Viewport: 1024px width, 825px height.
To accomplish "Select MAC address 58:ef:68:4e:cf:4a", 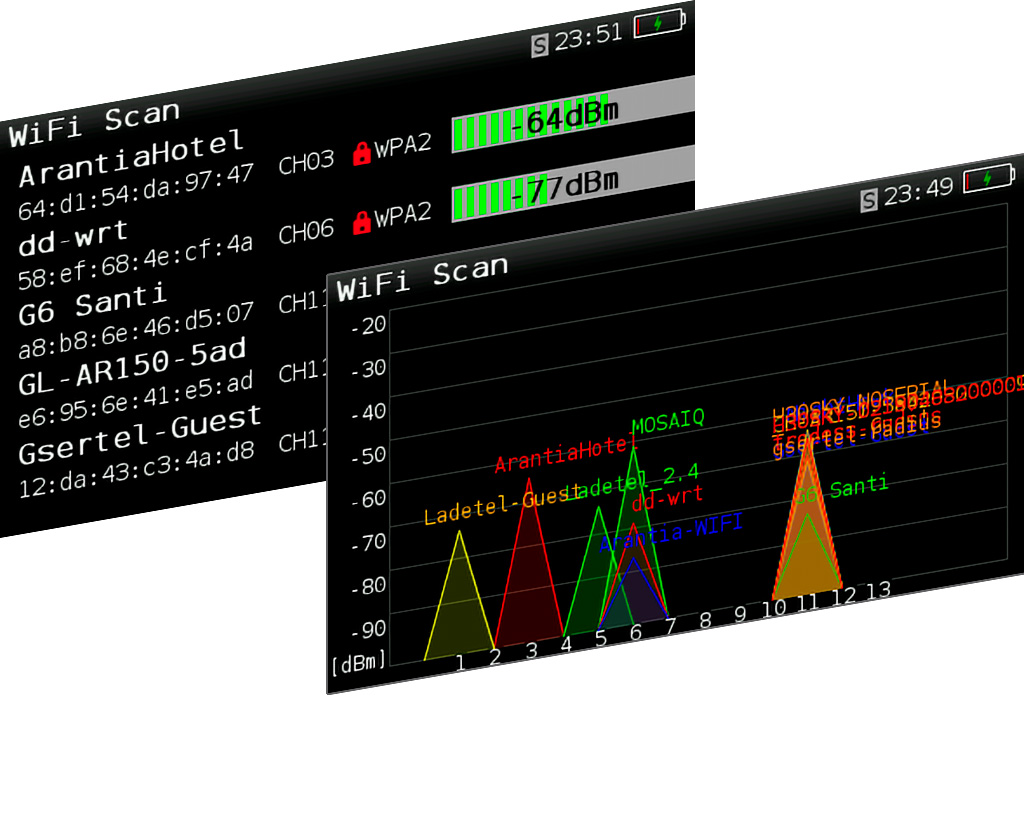I will coord(135,262).
